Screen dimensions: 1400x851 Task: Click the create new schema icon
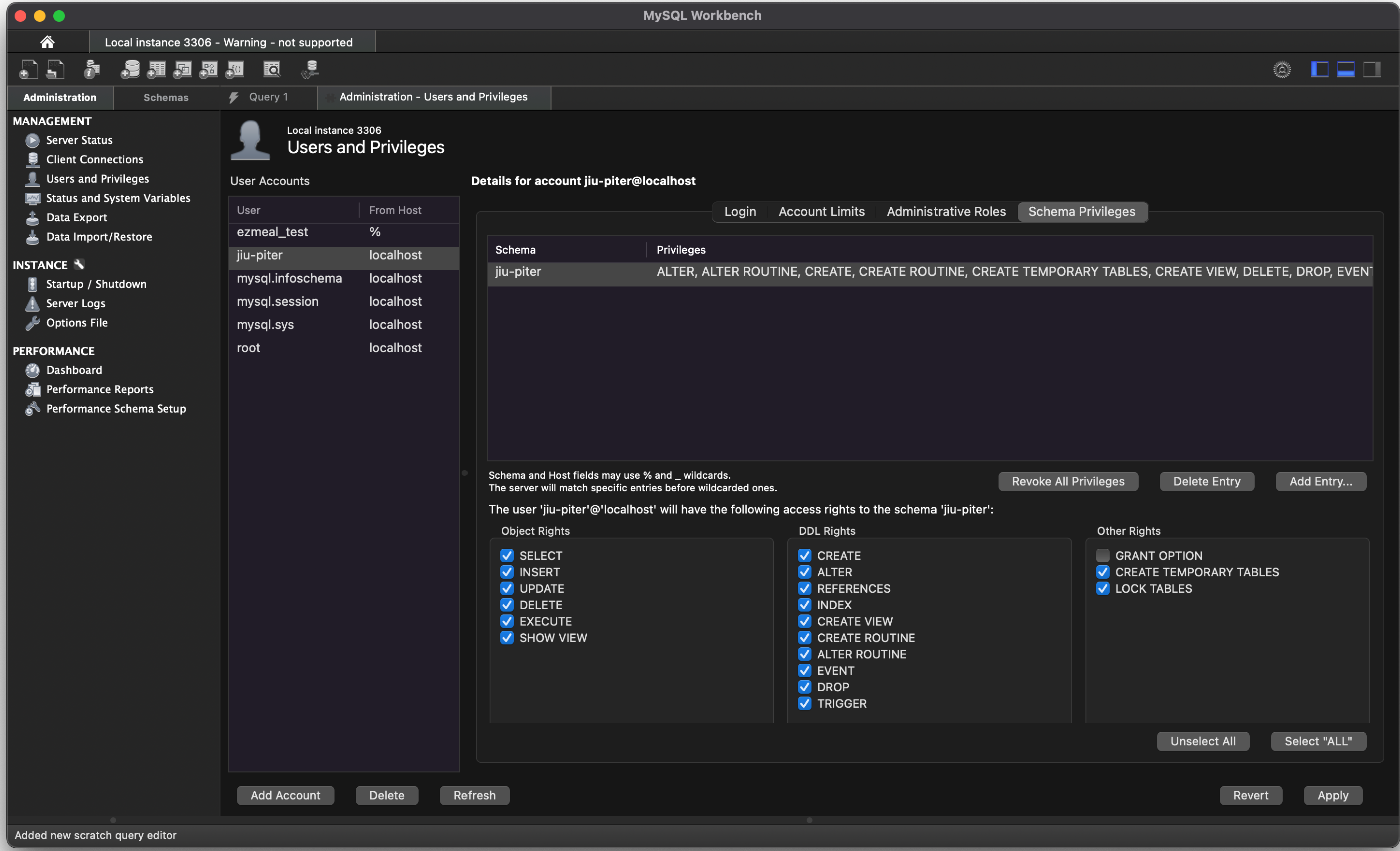coord(130,70)
